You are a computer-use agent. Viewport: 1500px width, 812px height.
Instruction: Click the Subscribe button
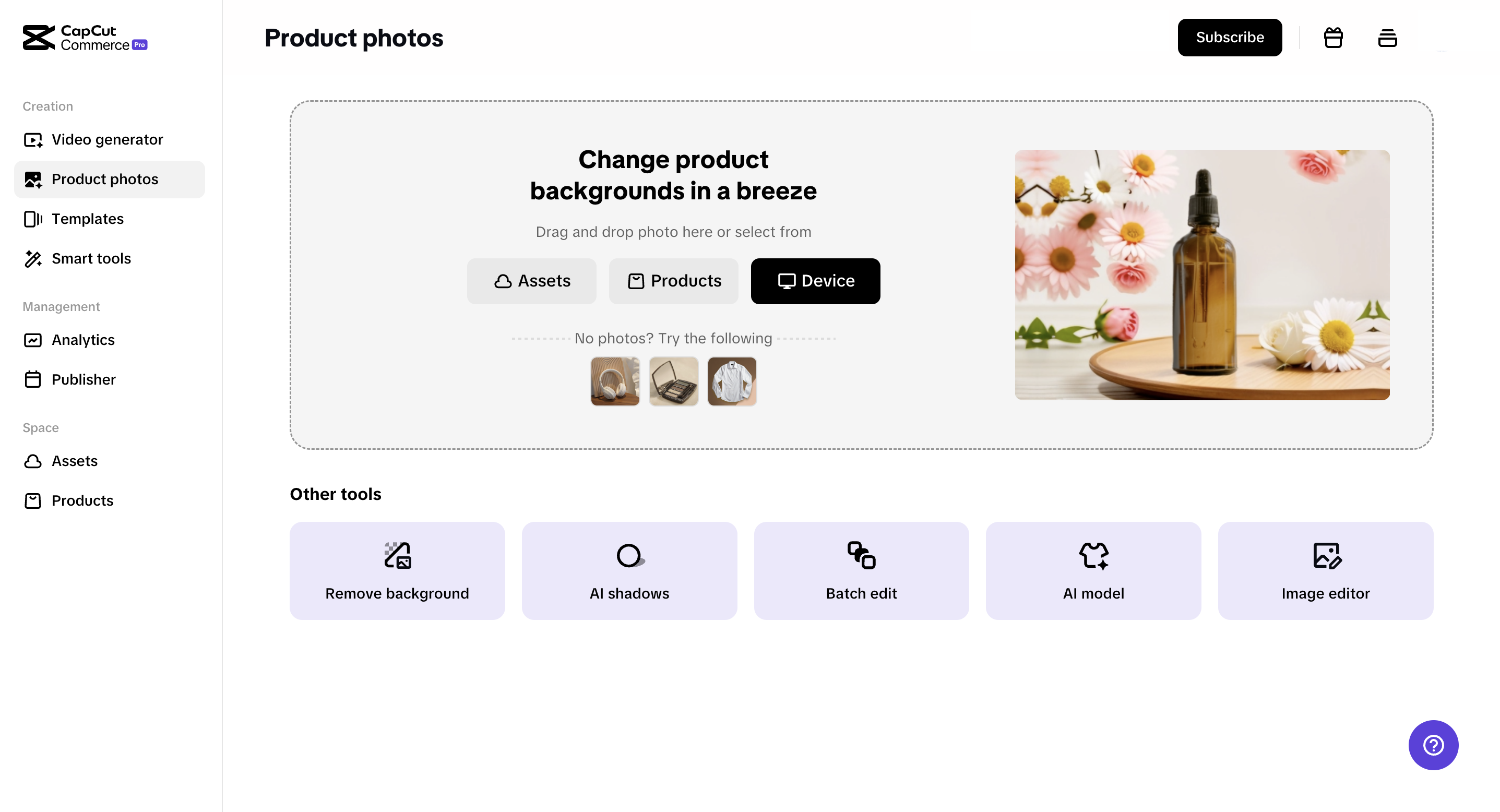coord(1229,37)
